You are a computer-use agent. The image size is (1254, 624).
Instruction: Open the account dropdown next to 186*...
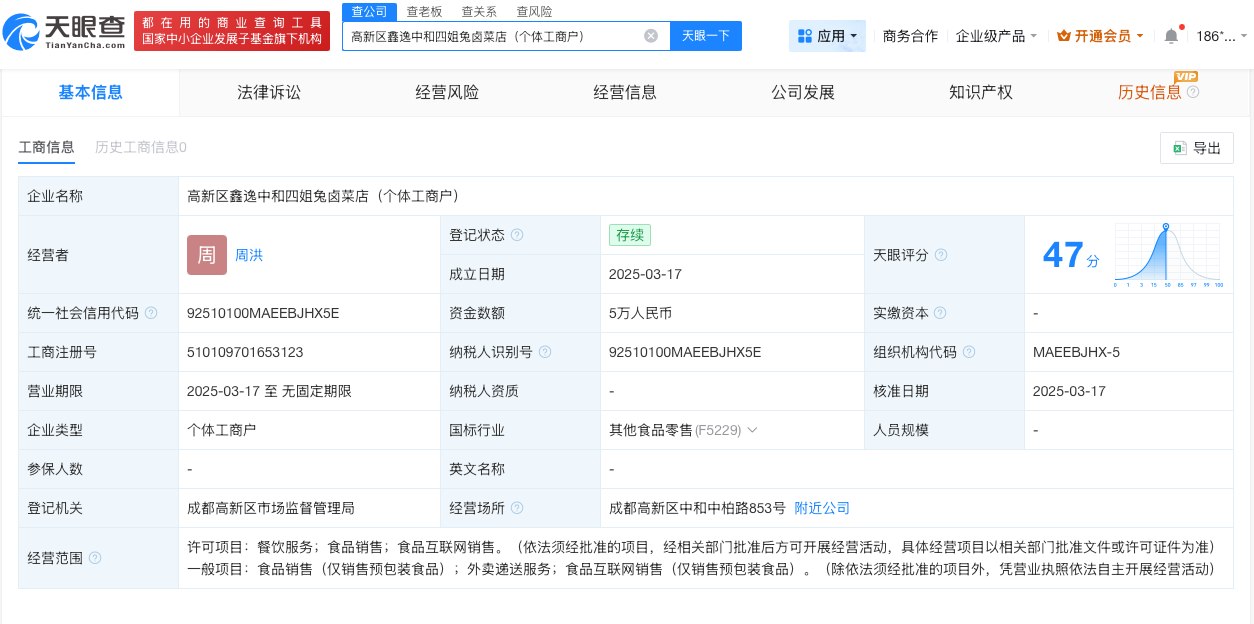pyautogui.click(x=1225, y=33)
